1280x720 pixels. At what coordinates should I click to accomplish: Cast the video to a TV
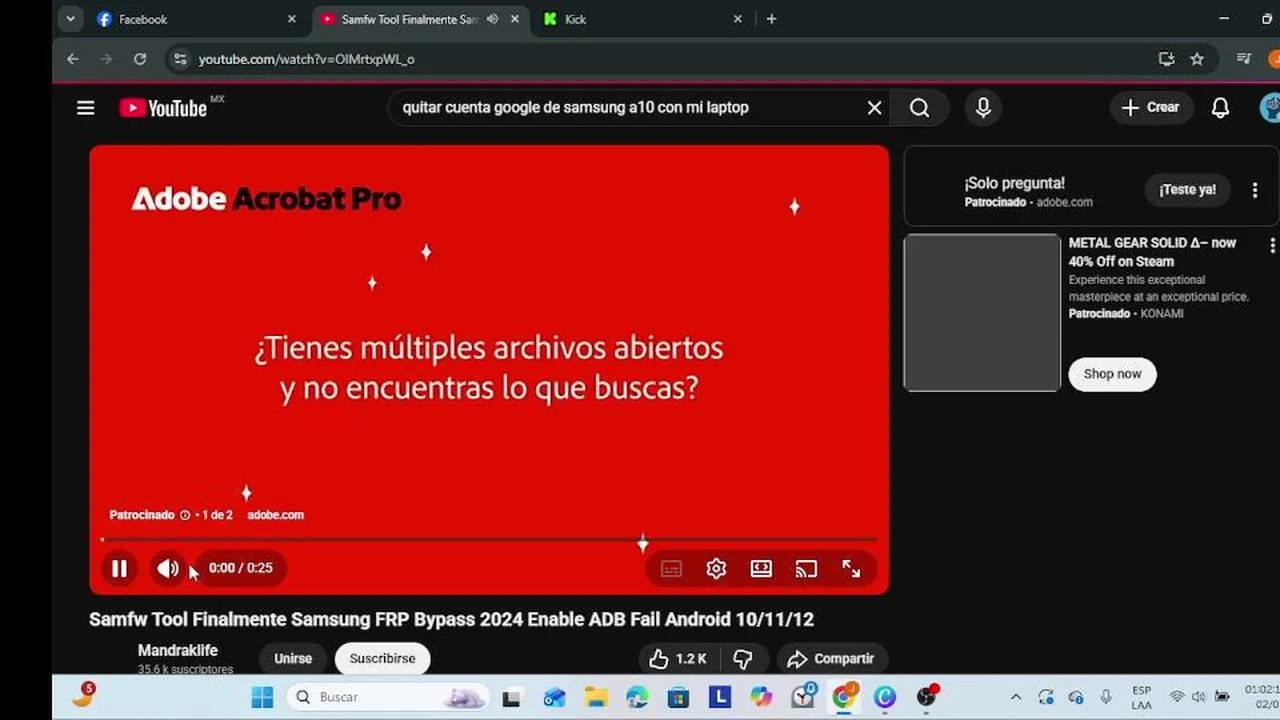point(806,569)
